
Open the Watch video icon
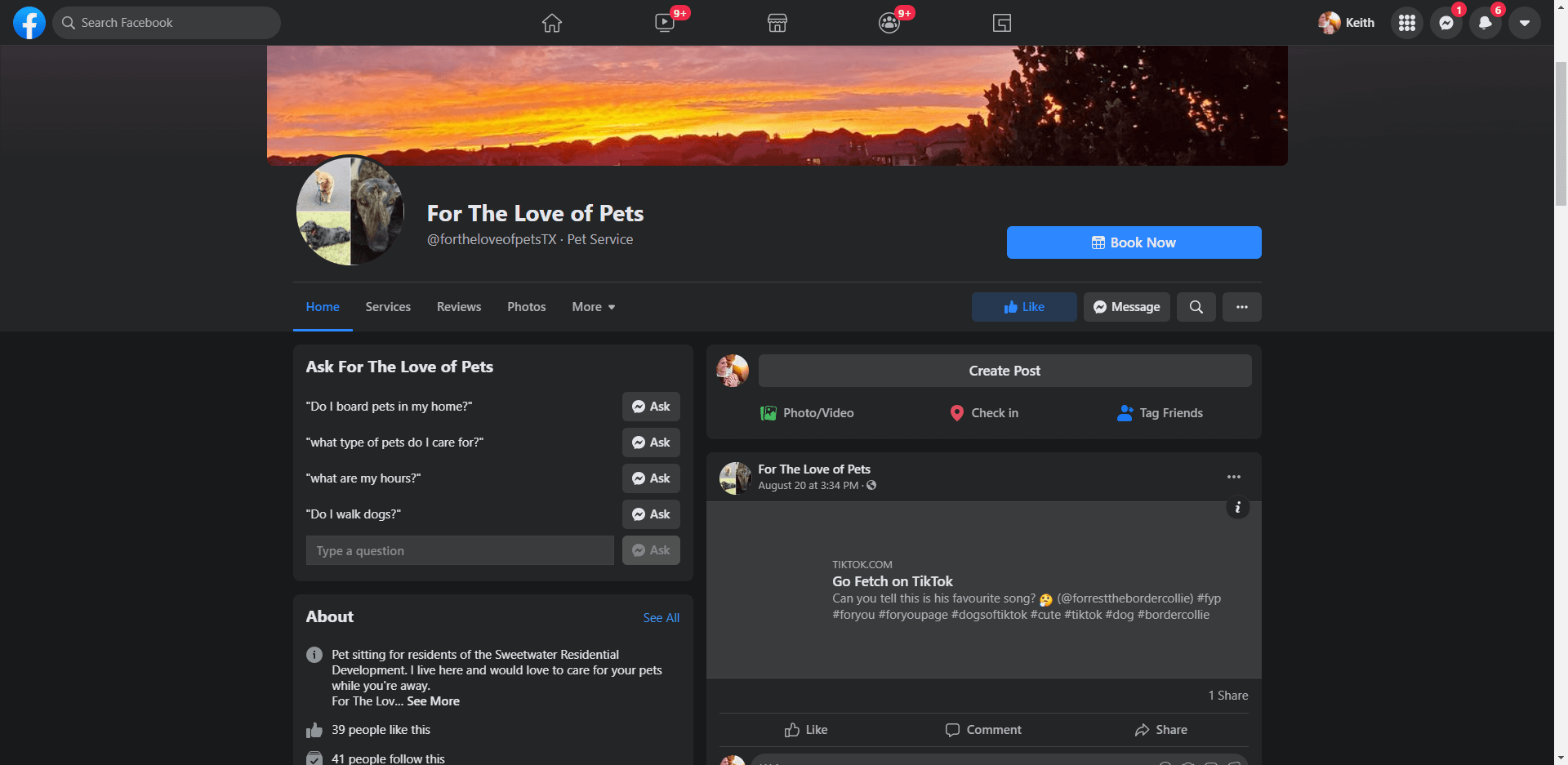tap(665, 23)
